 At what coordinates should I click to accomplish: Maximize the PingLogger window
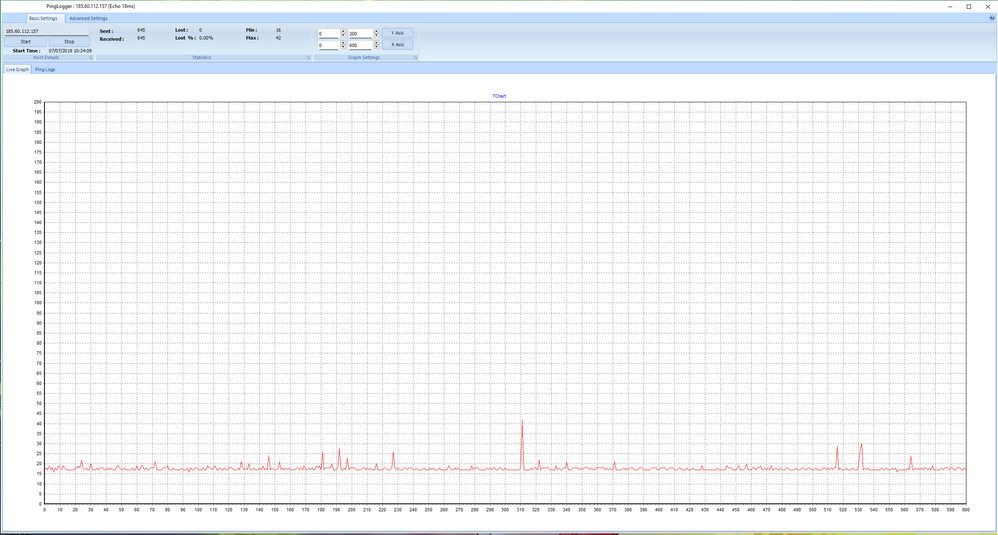pyautogui.click(x=968, y=6)
